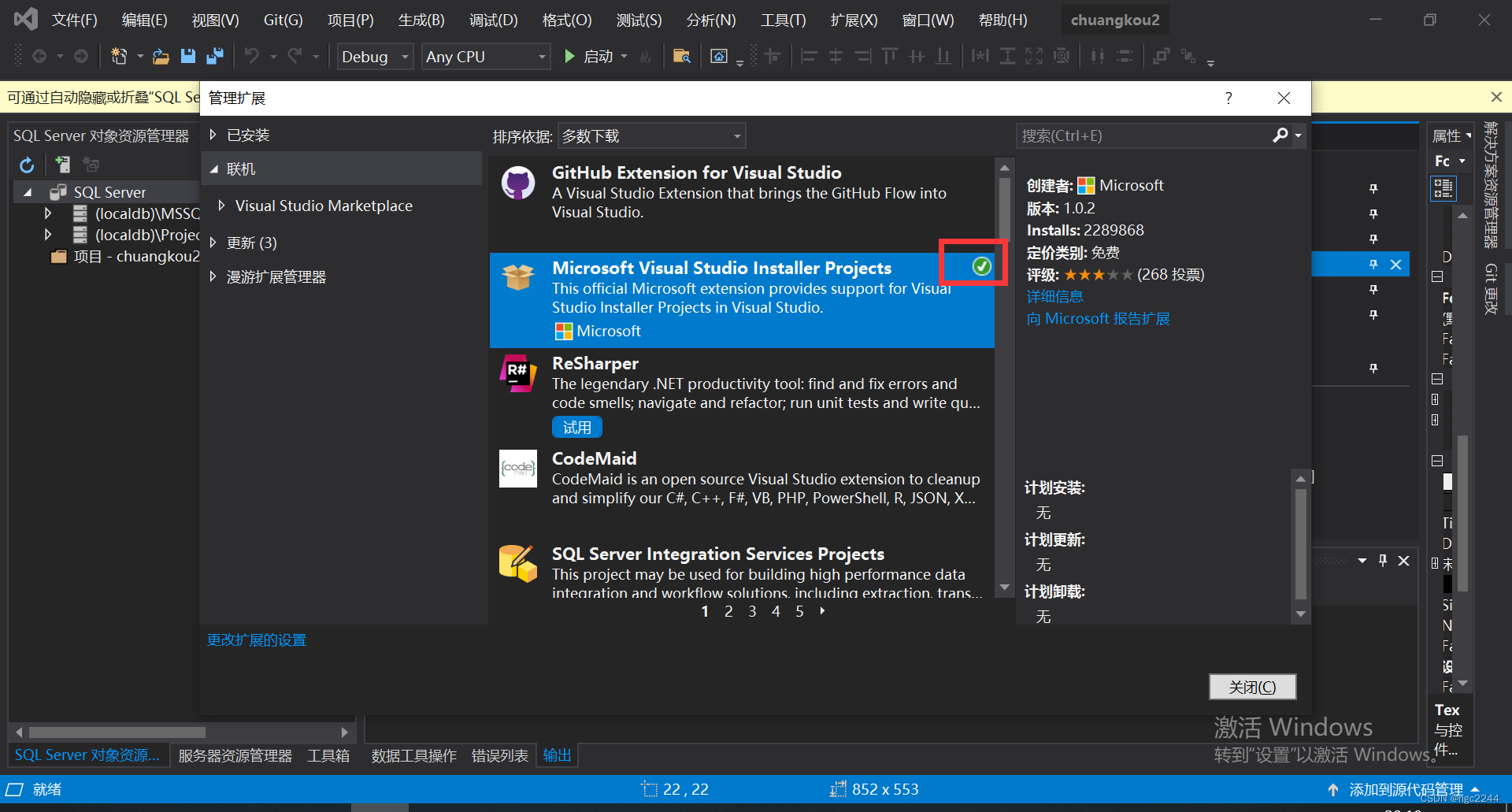Click the 详细信息 link
Screen dimensions: 1512x812
(x=1054, y=296)
